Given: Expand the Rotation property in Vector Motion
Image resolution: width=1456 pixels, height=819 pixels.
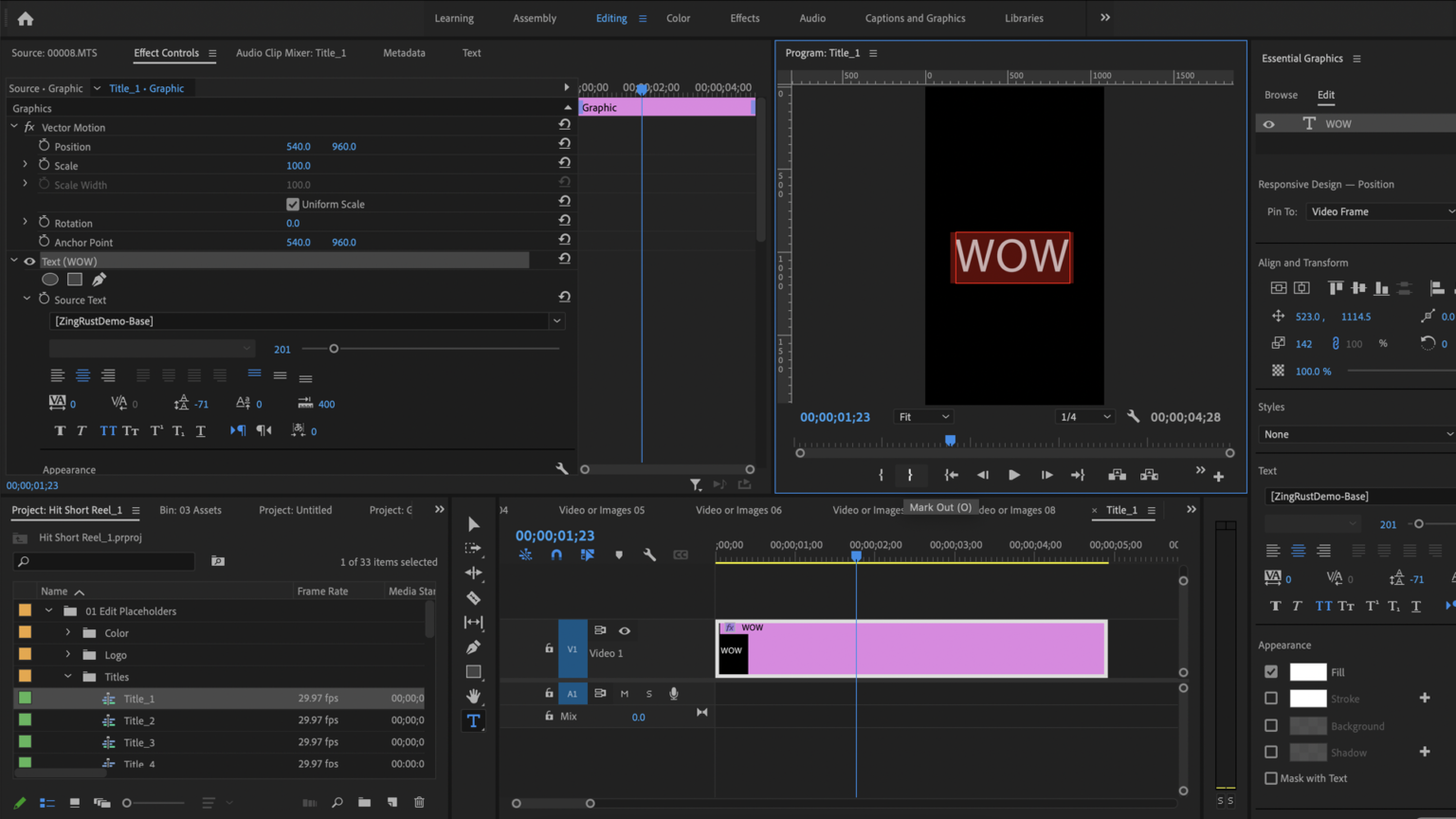Looking at the screenshot, I should point(24,222).
